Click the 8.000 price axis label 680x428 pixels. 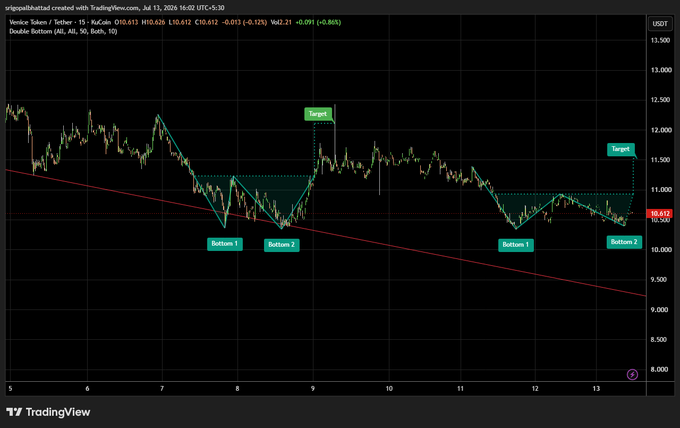tap(660, 369)
